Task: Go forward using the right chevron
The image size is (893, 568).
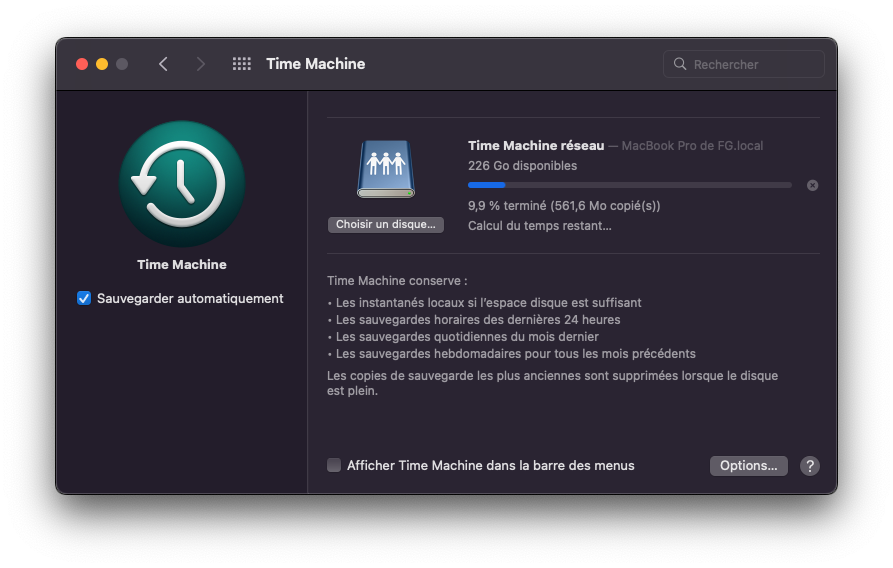Action: pos(200,64)
